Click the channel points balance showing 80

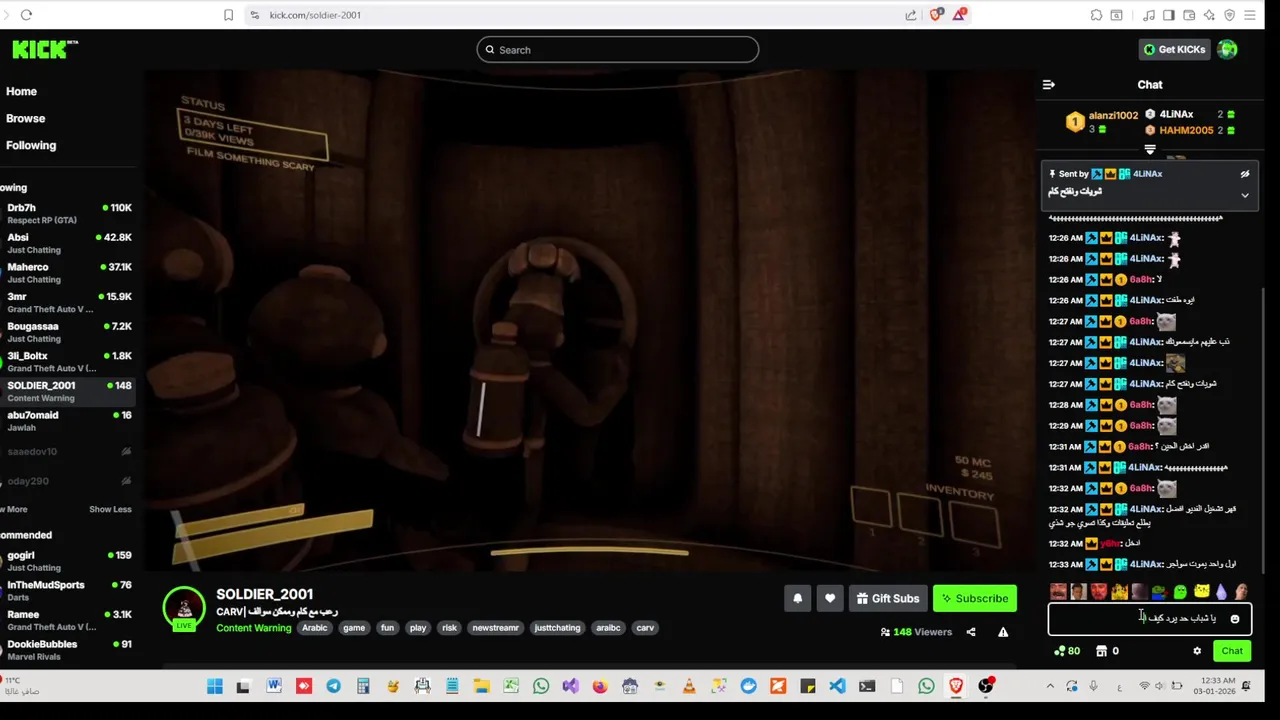[1067, 651]
